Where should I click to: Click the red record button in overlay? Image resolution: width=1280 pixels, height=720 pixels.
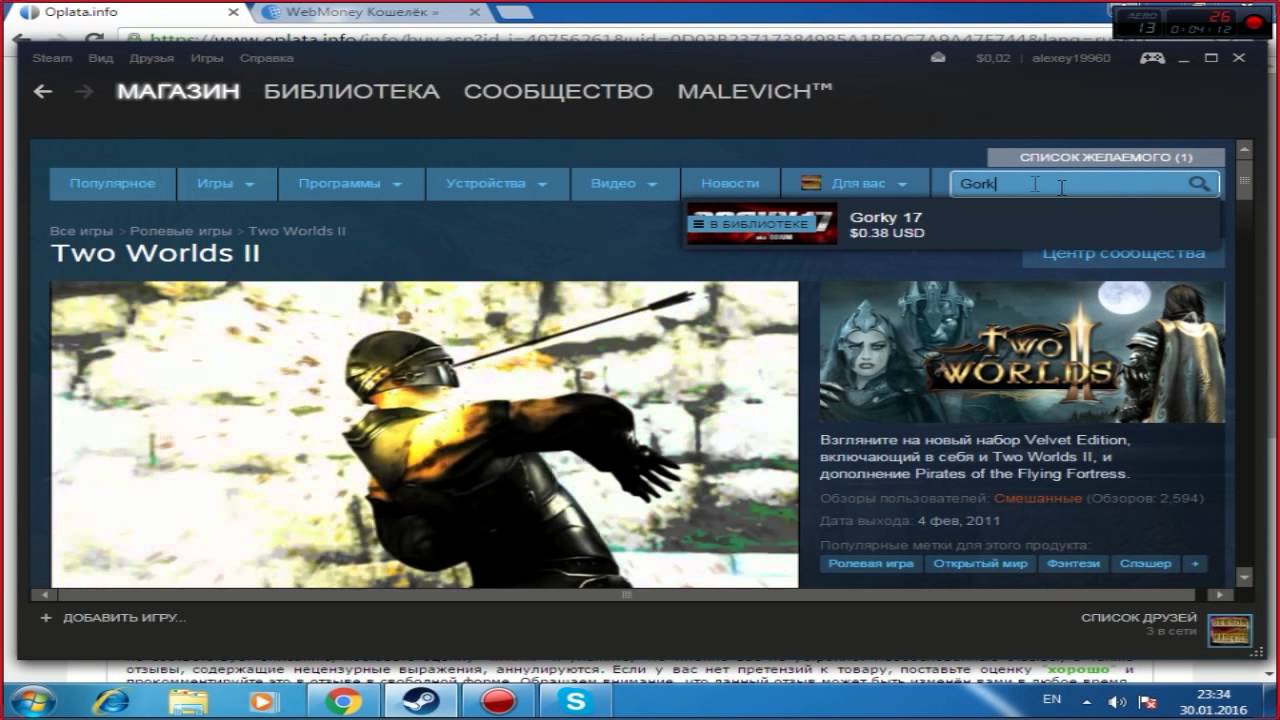(1254, 22)
